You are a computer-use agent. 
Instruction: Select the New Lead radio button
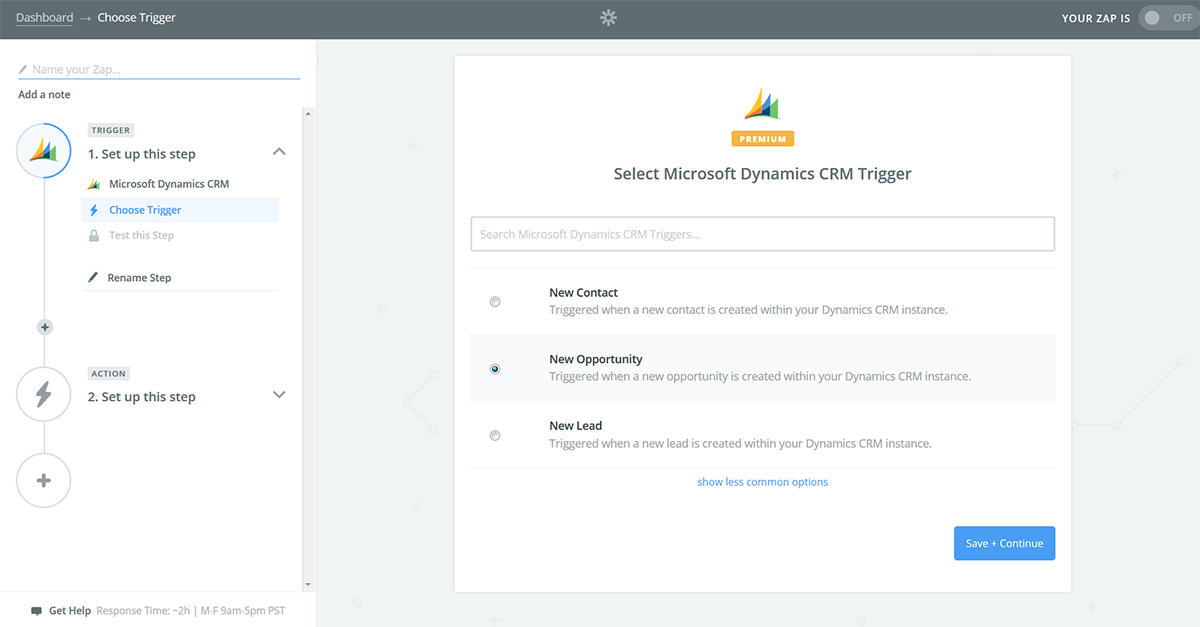tap(495, 435)
